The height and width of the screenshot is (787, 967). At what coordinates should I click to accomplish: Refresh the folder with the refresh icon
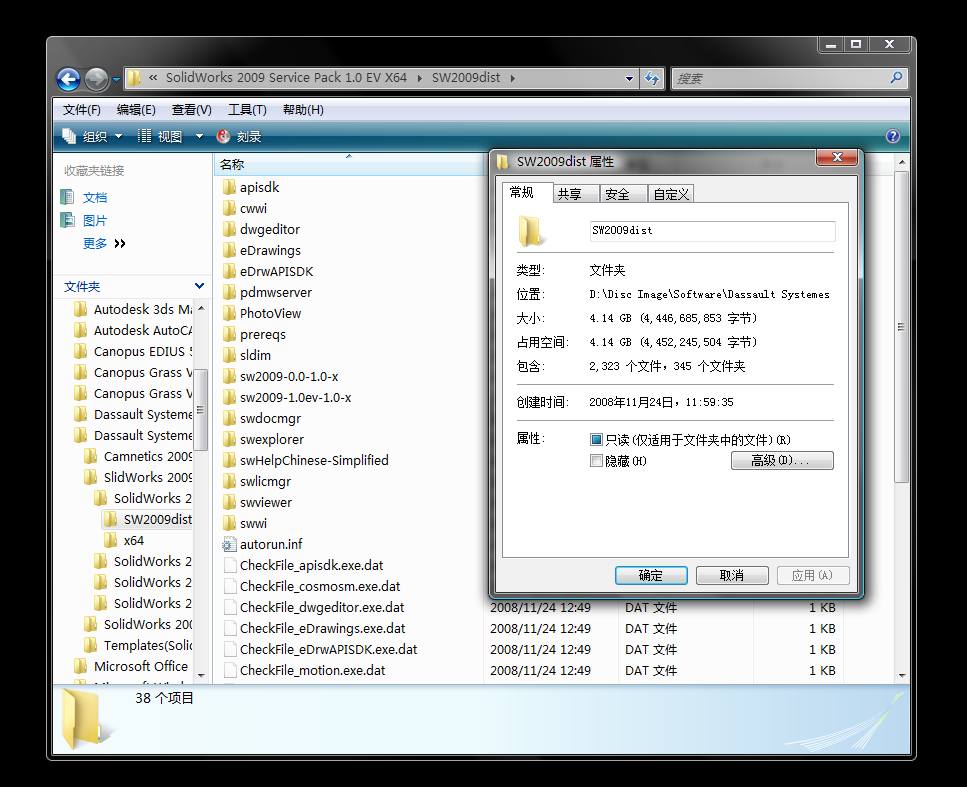point(652,78)
